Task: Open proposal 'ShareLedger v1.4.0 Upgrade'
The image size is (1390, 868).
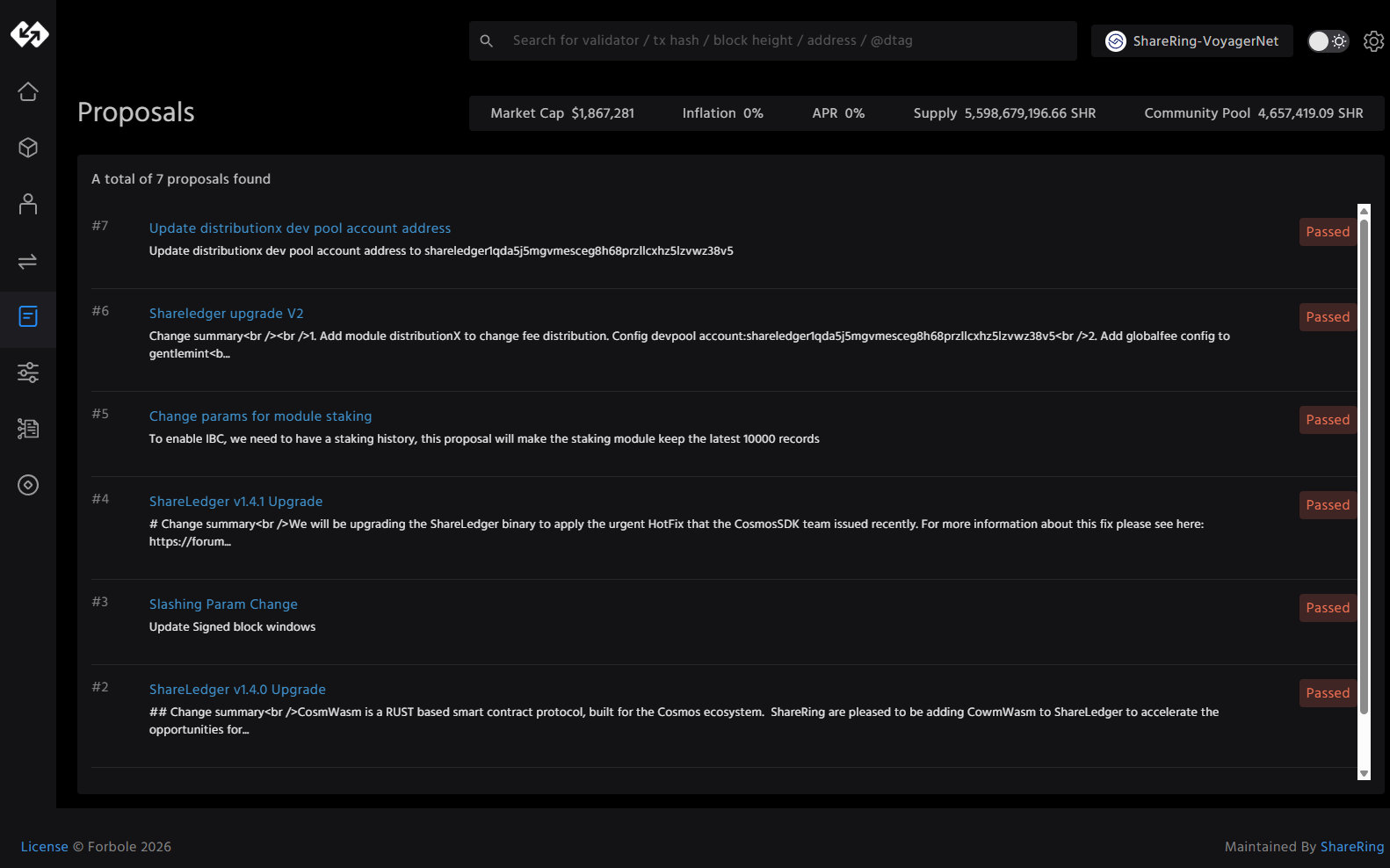Action: click(x=237, y=690)
